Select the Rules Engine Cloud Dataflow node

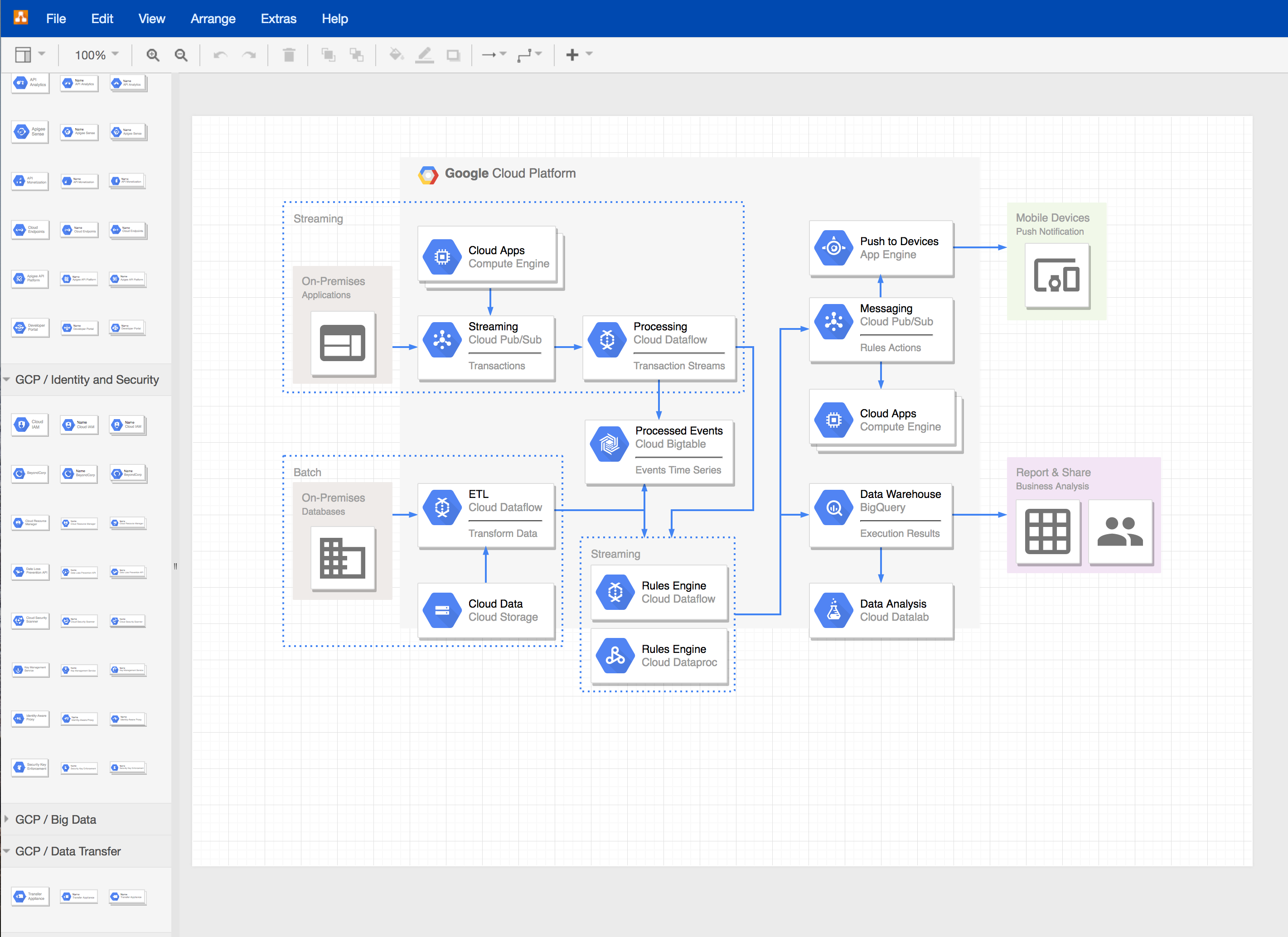659,592
